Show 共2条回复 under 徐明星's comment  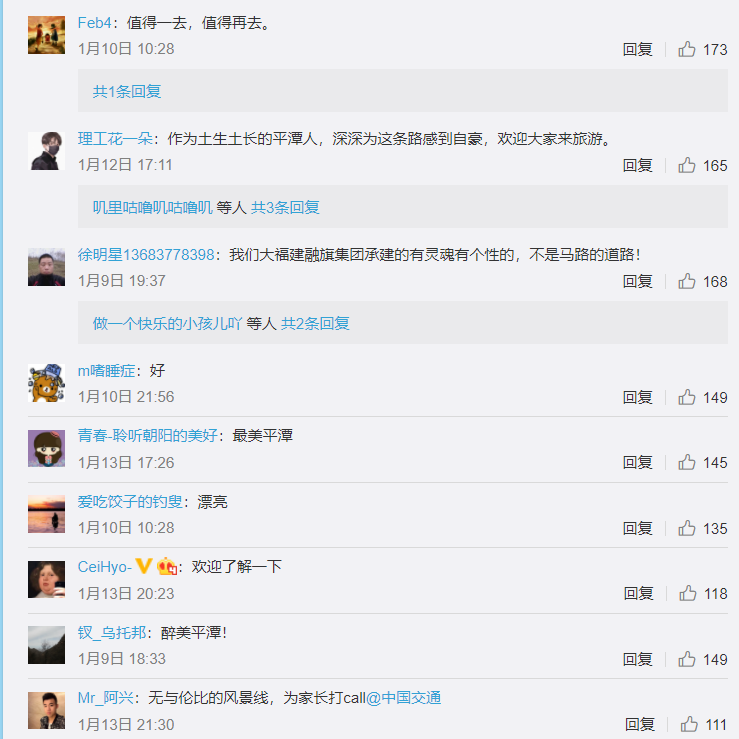(315, 323)
